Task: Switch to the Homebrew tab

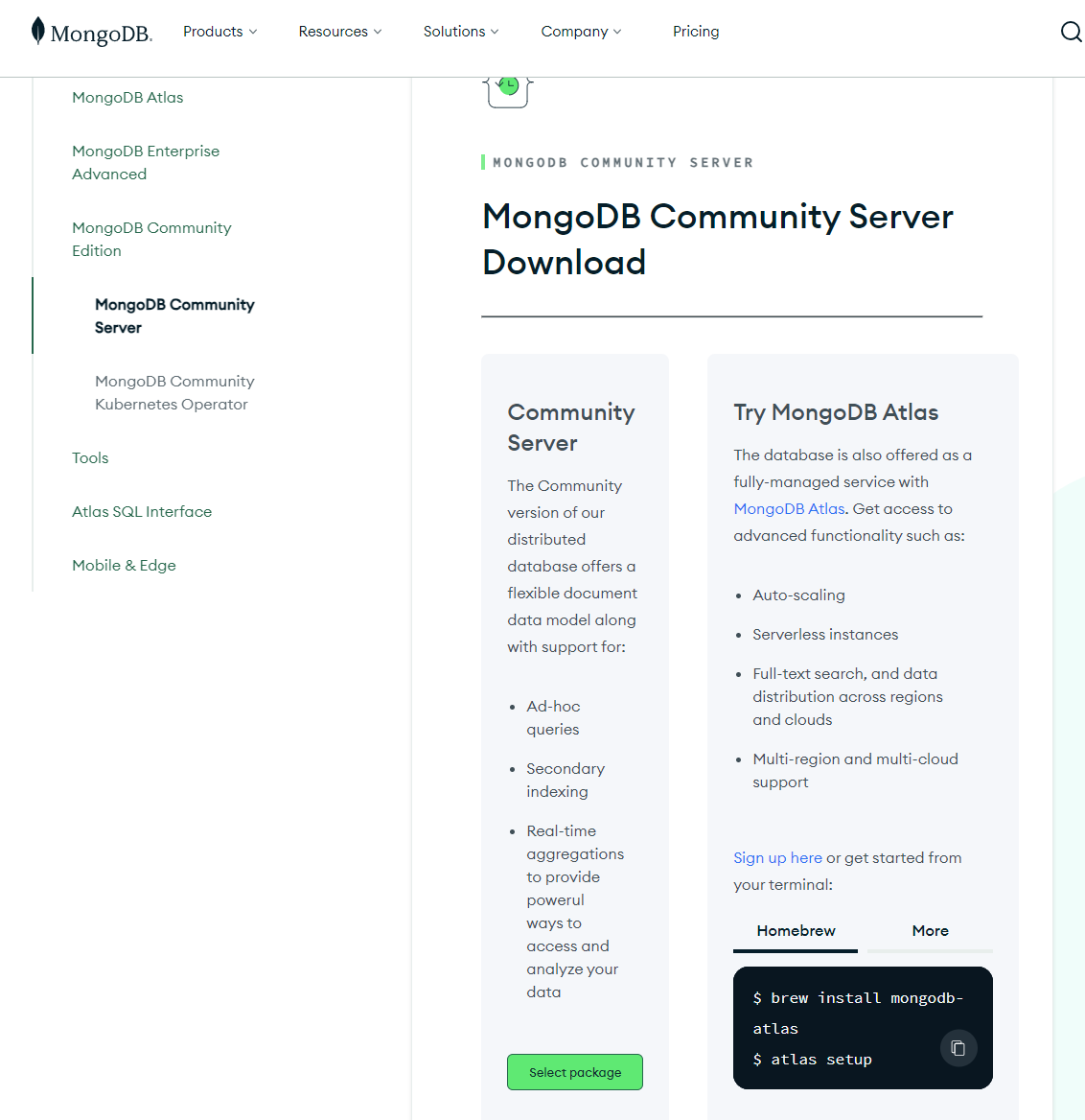Action: pos(796,931)
